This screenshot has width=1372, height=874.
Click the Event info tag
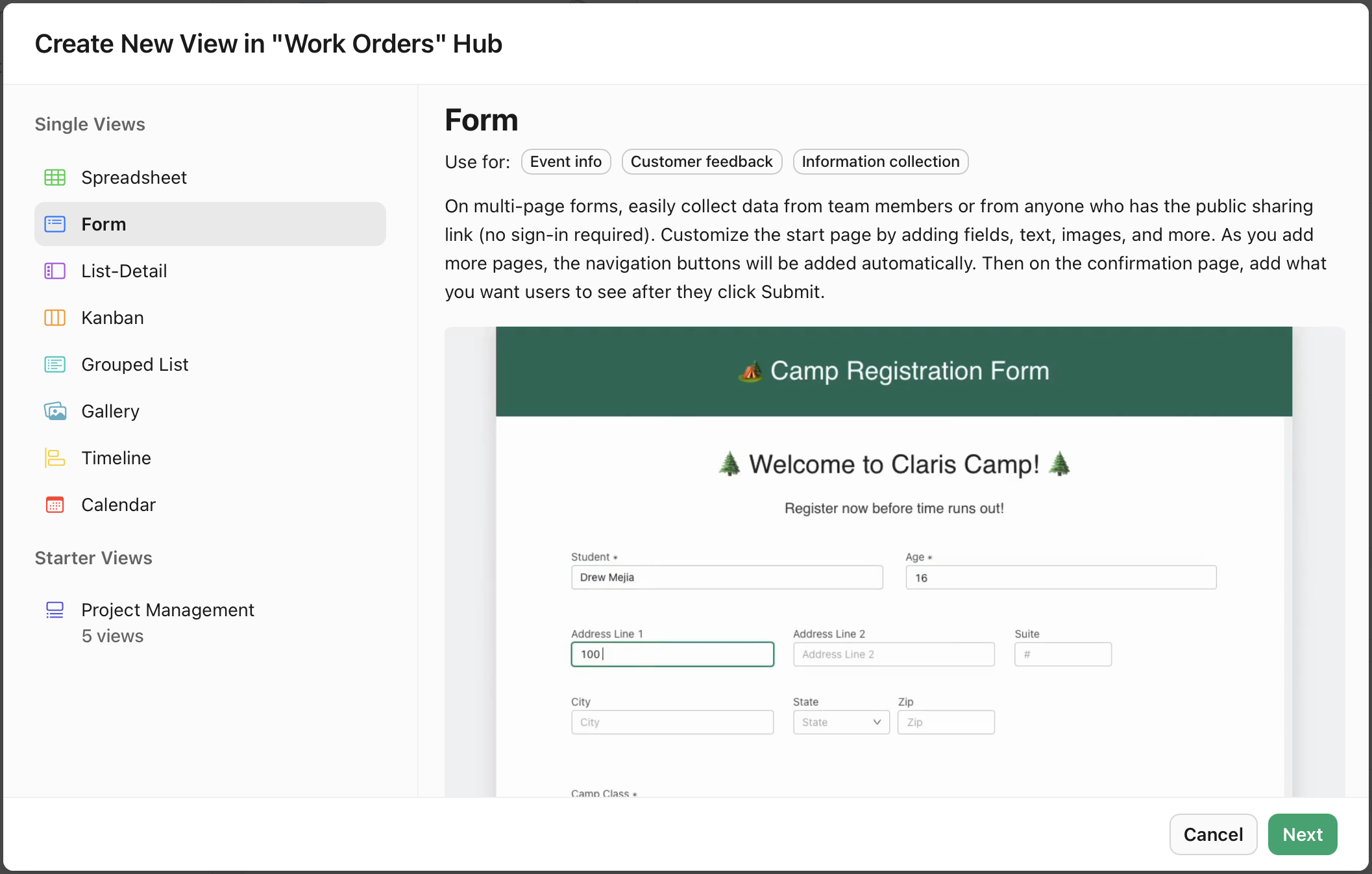point(565,162)
